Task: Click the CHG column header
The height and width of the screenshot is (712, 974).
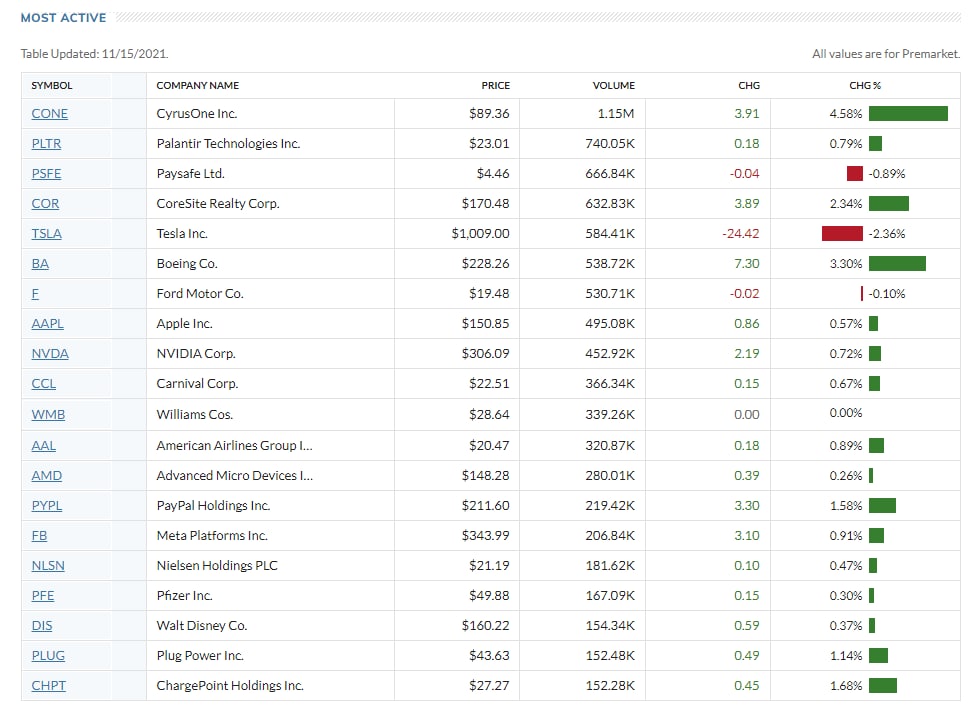Action: [749, 86]
